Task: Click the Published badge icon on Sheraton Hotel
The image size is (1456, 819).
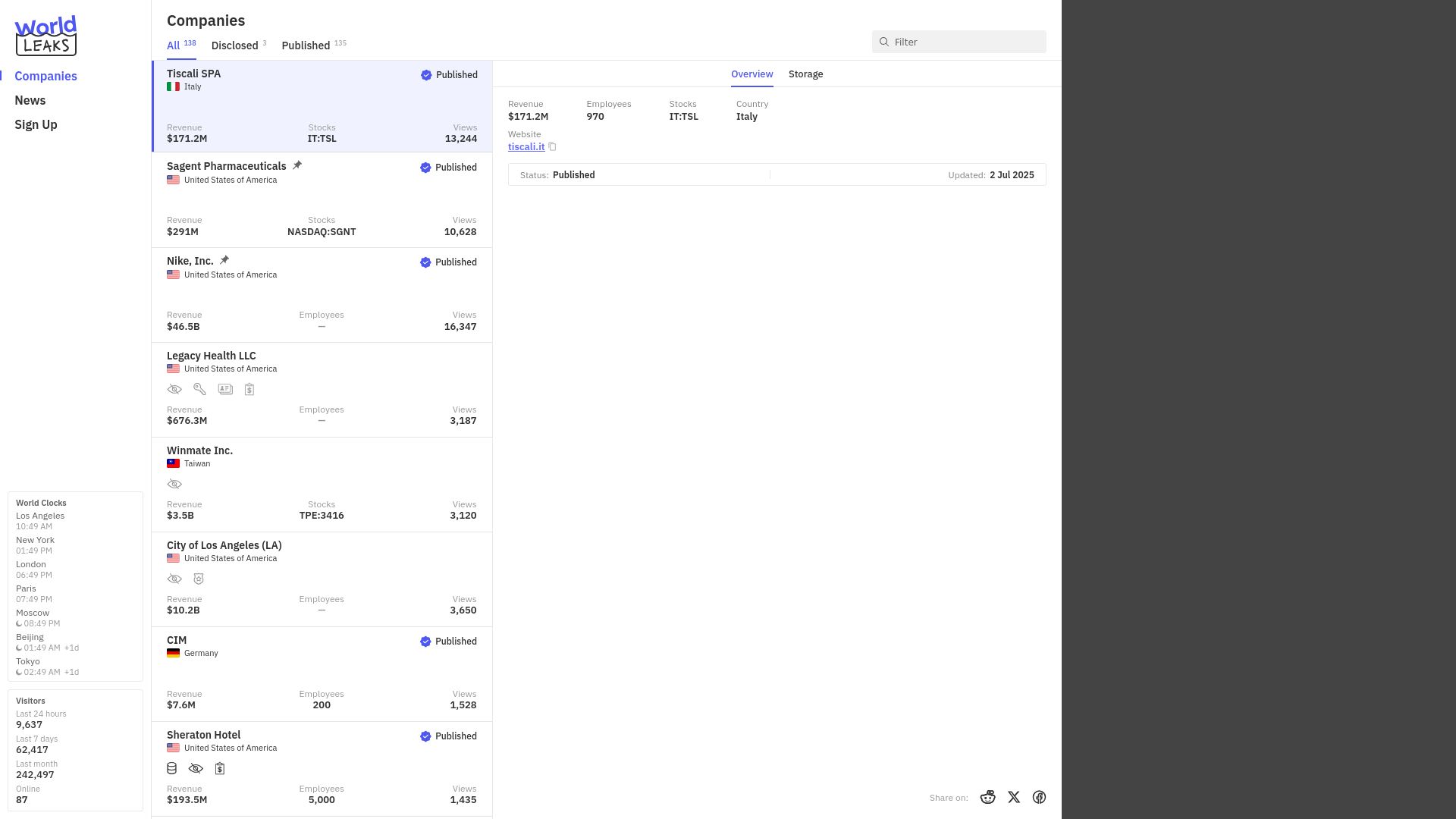Action: [x=425, y=736]
